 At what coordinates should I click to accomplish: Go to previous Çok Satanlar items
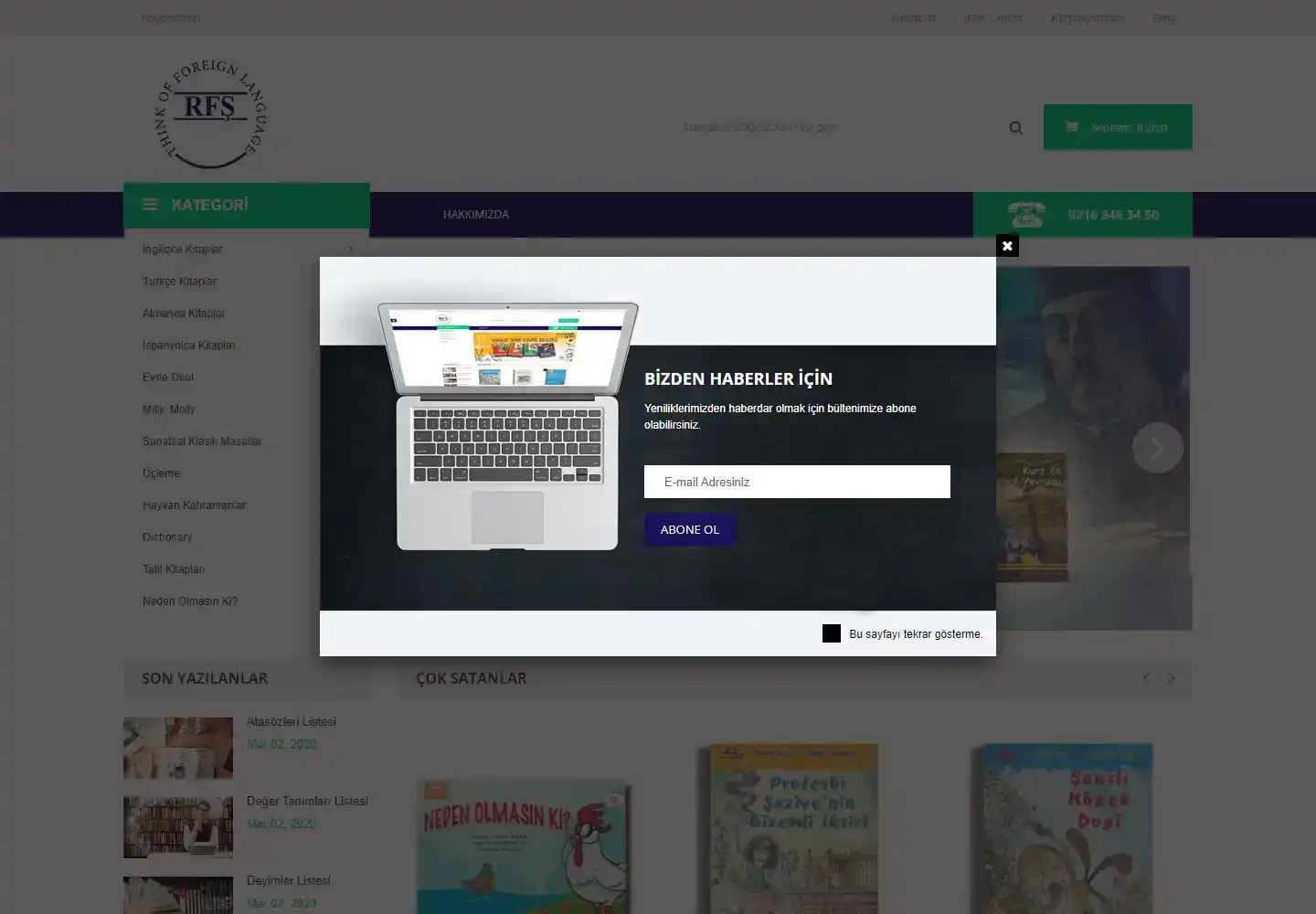pos(1146,678)
